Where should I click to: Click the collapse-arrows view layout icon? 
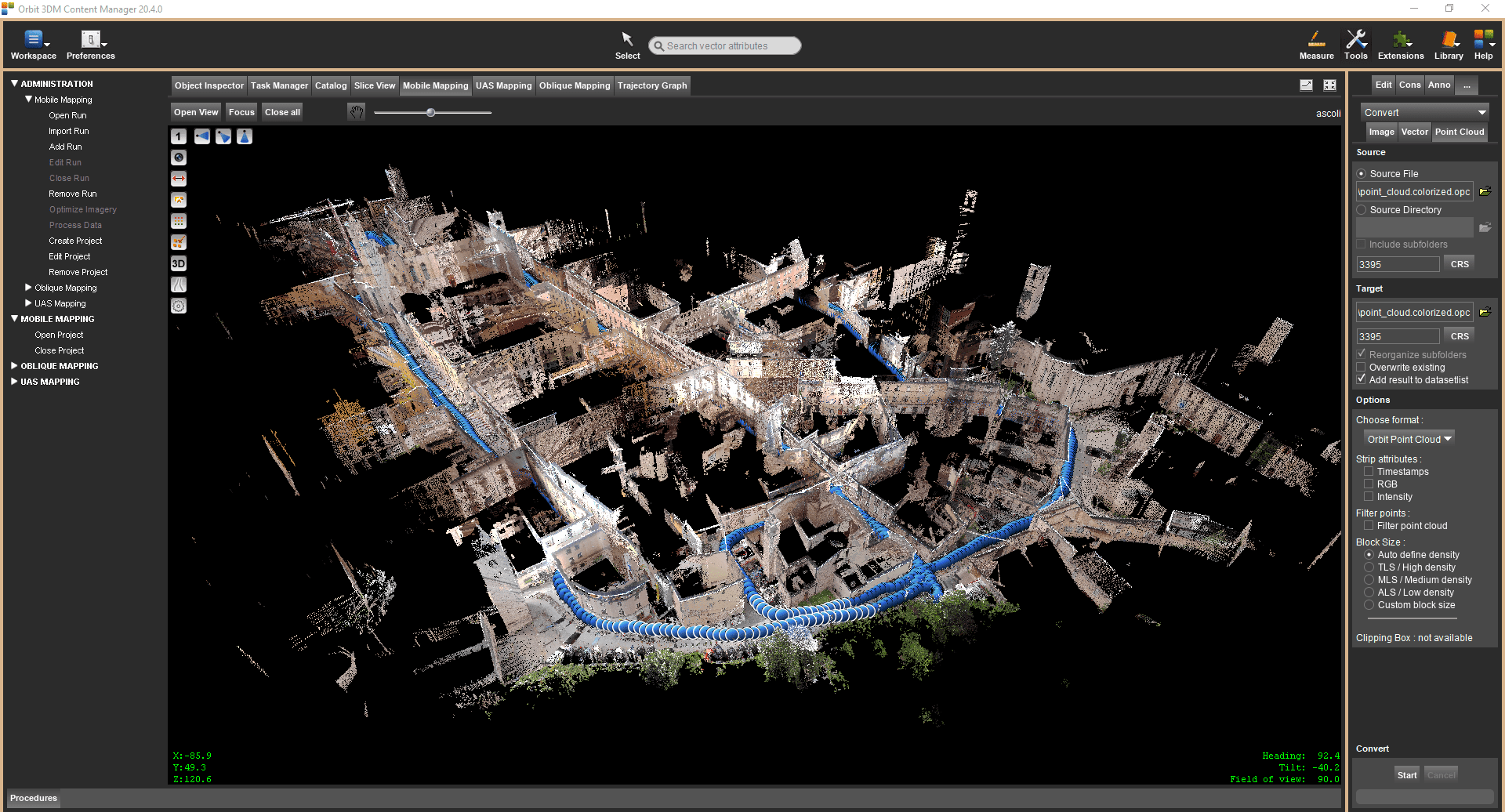click(x=1329, y=85)
